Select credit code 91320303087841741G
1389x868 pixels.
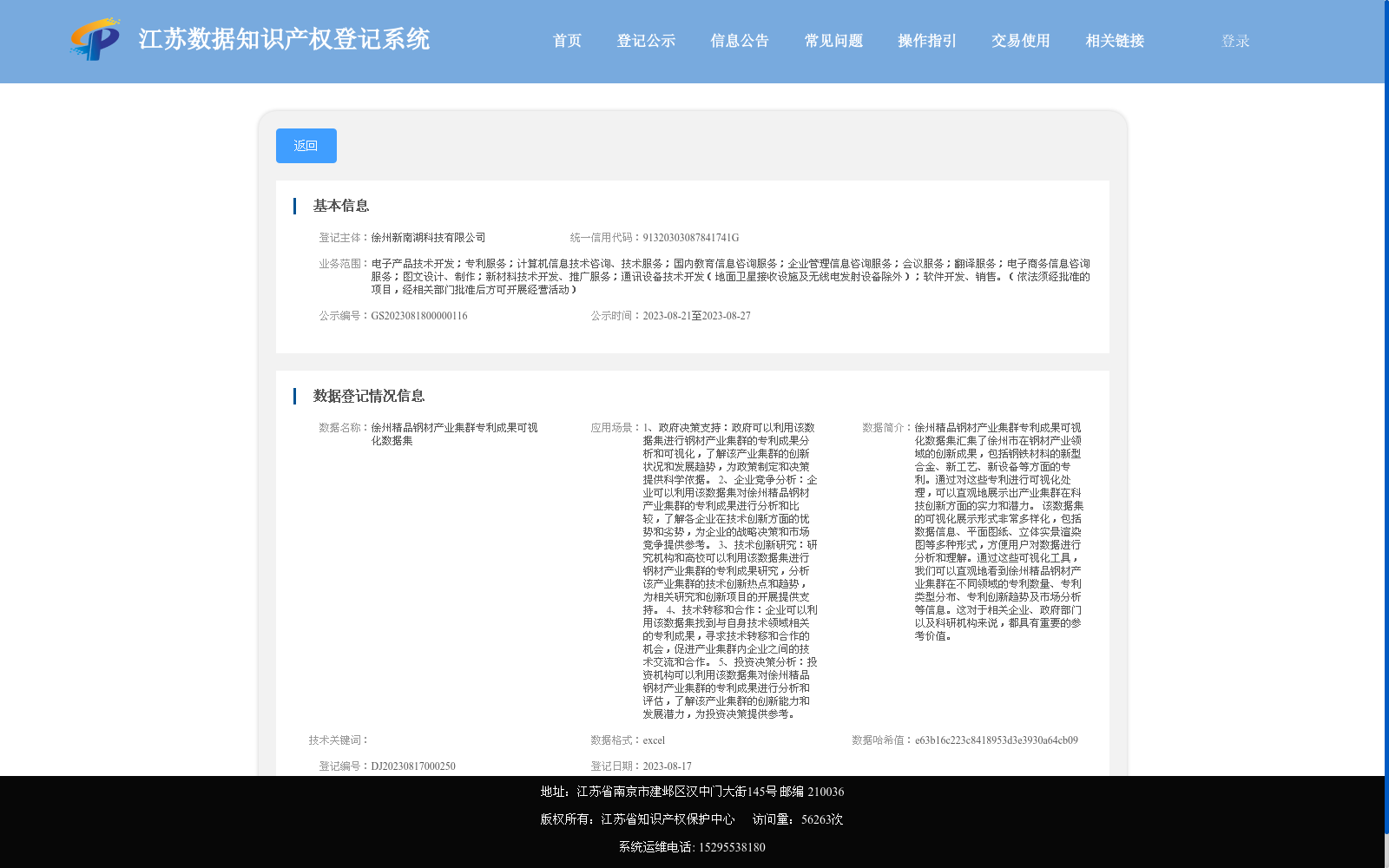tap(691, 238)
